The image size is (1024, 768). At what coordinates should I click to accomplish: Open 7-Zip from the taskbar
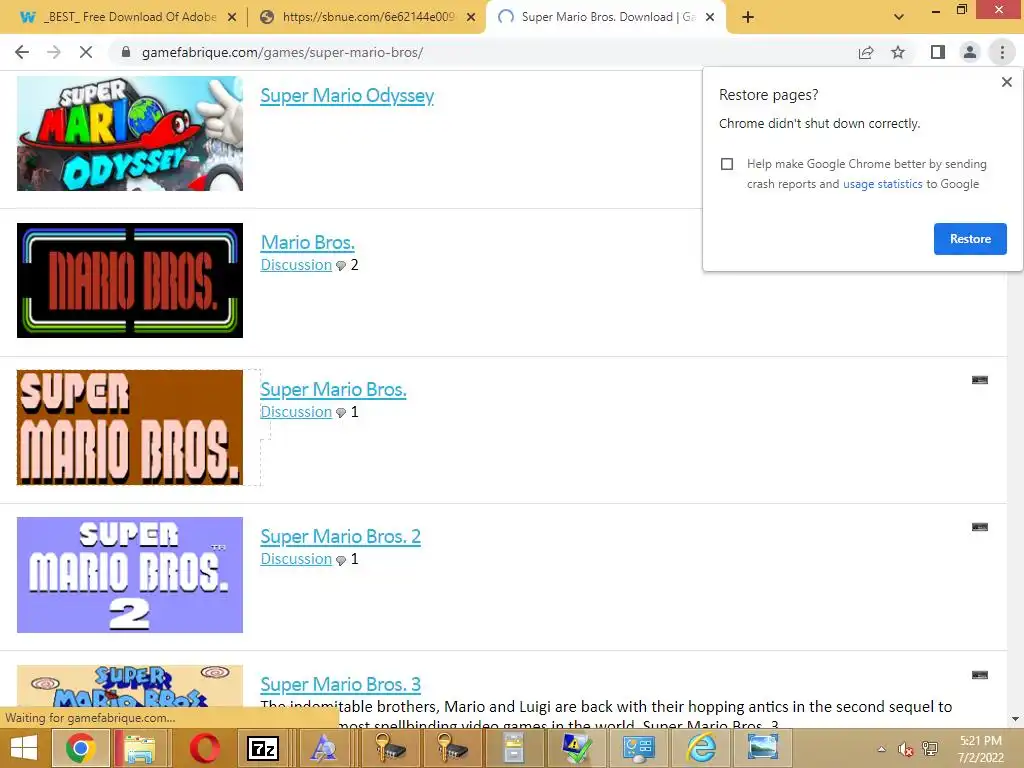[x=263, y=748]
